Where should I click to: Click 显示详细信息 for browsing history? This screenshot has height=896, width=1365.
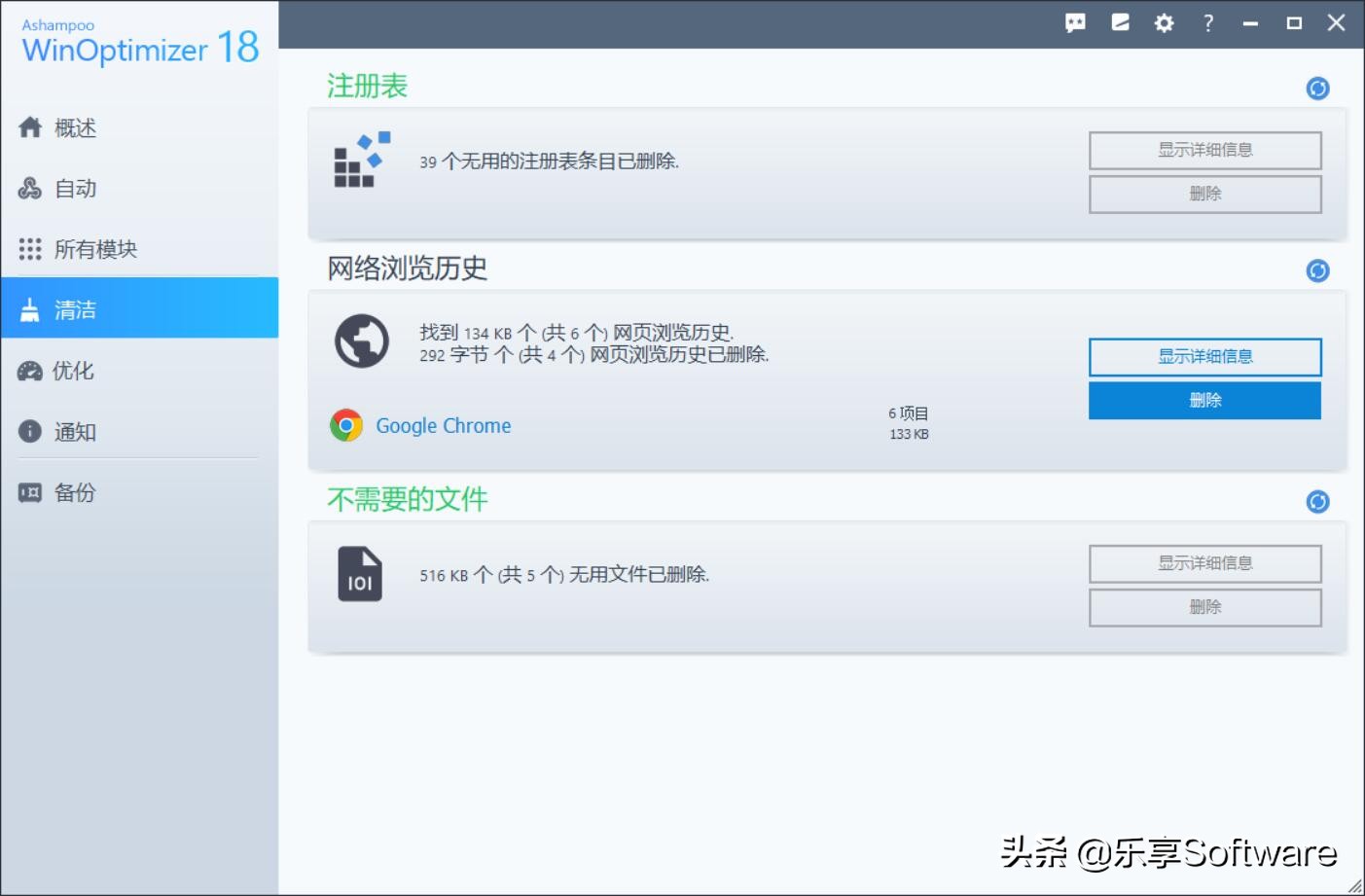coord(1204,356)
